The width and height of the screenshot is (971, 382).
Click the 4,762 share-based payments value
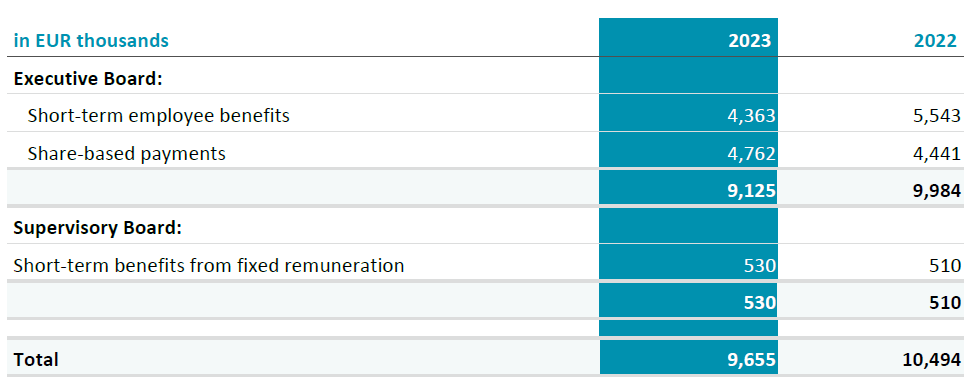(x=751, y=154)
